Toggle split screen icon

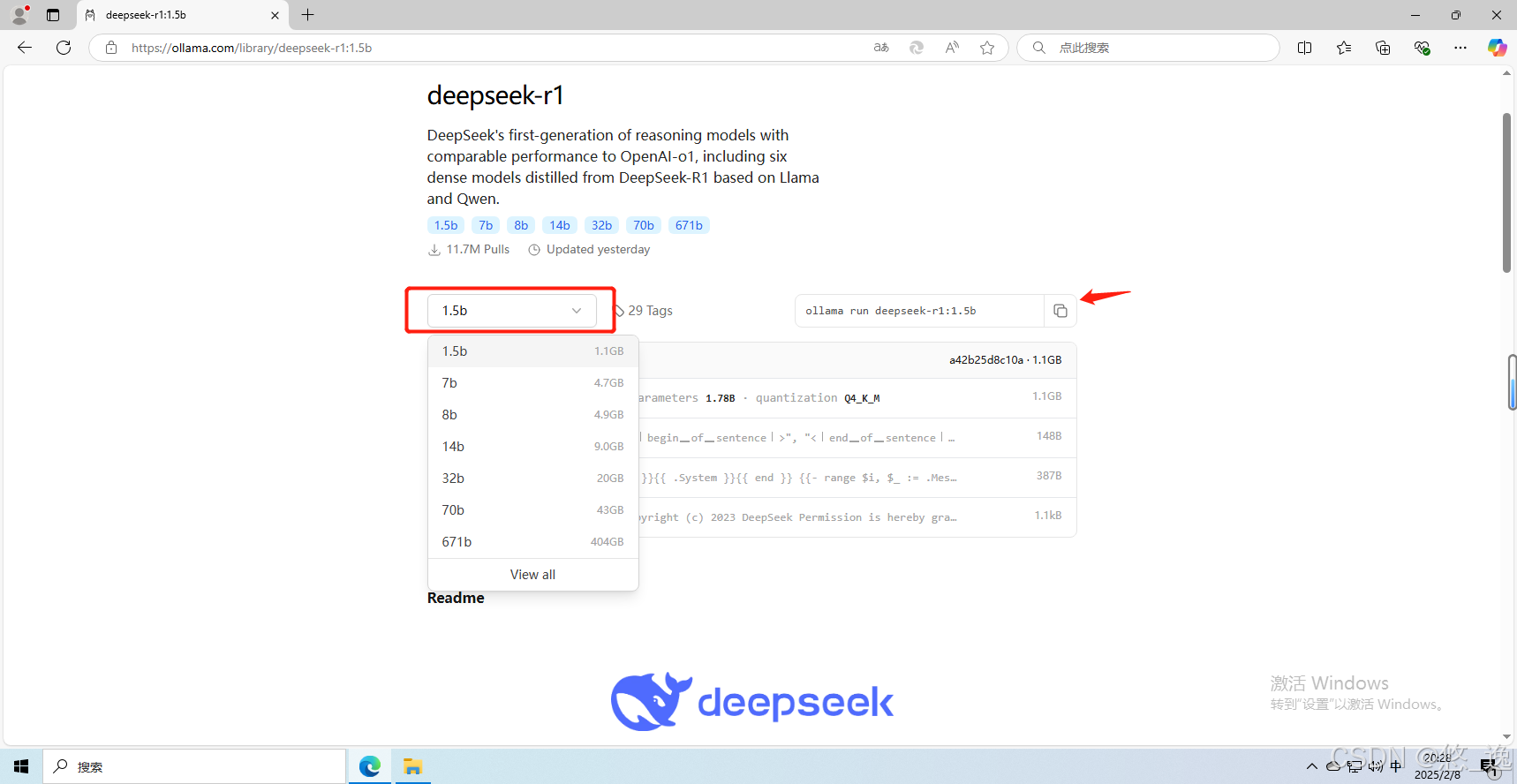click(1304, 48)
